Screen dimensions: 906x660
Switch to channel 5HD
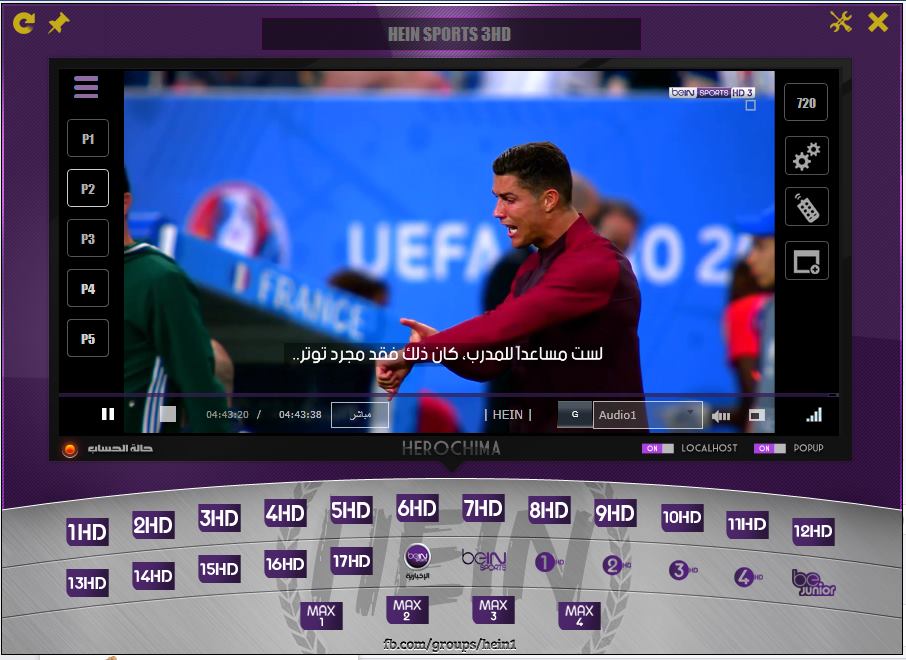(x=351, y=510)
